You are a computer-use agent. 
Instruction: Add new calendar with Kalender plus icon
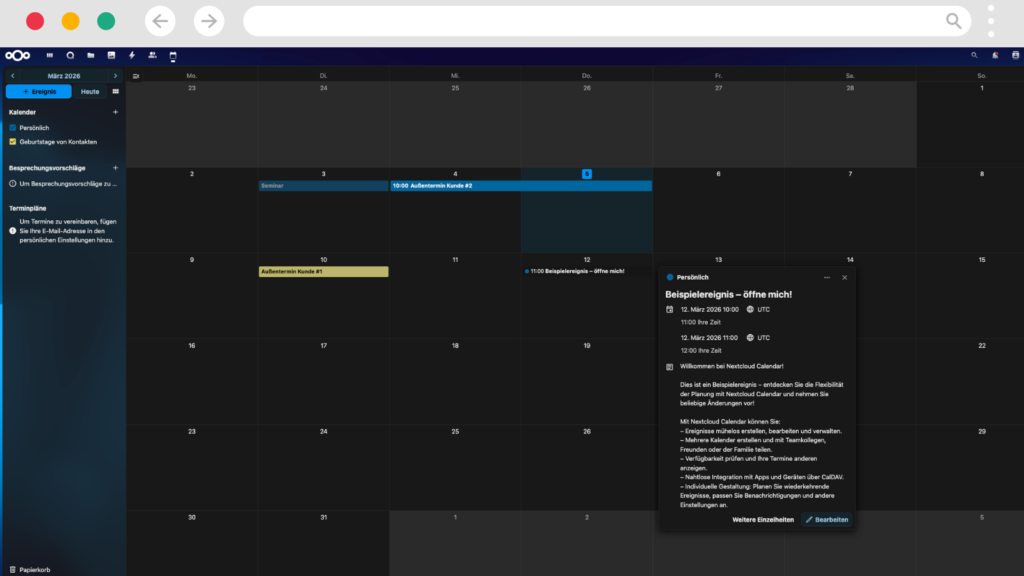[x=115, y=112]
